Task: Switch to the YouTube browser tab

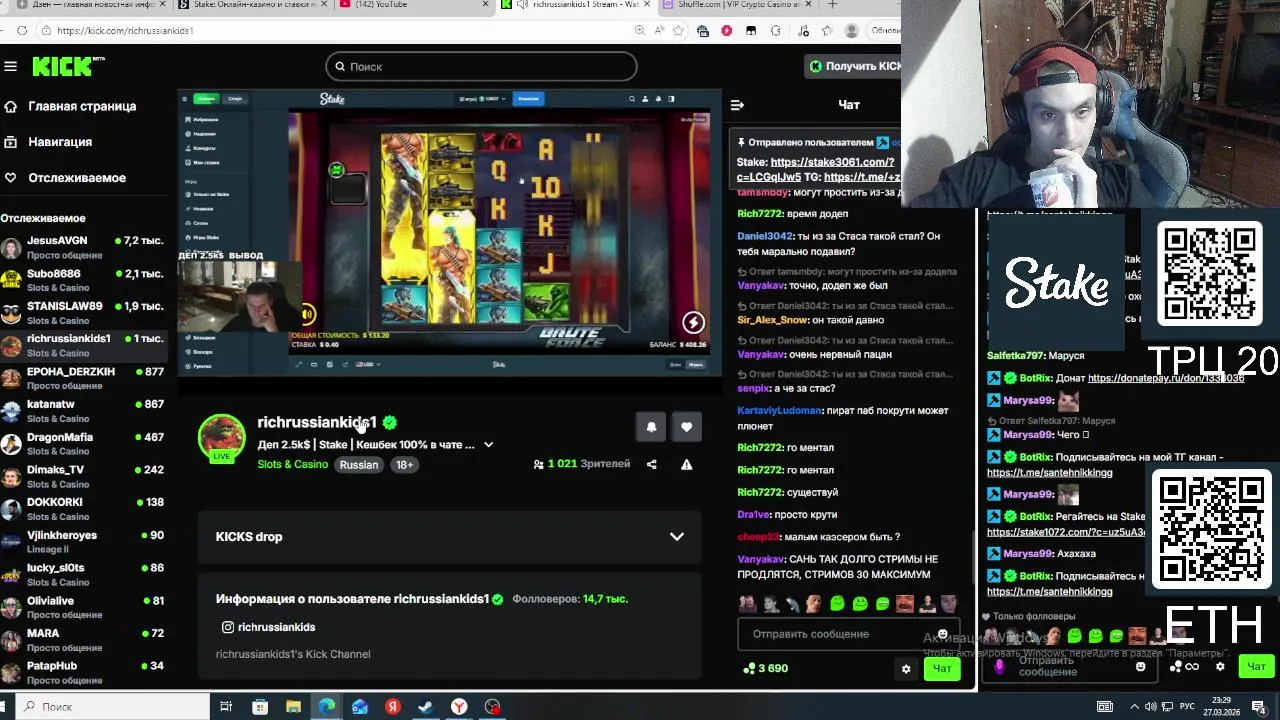Action: 414,5
